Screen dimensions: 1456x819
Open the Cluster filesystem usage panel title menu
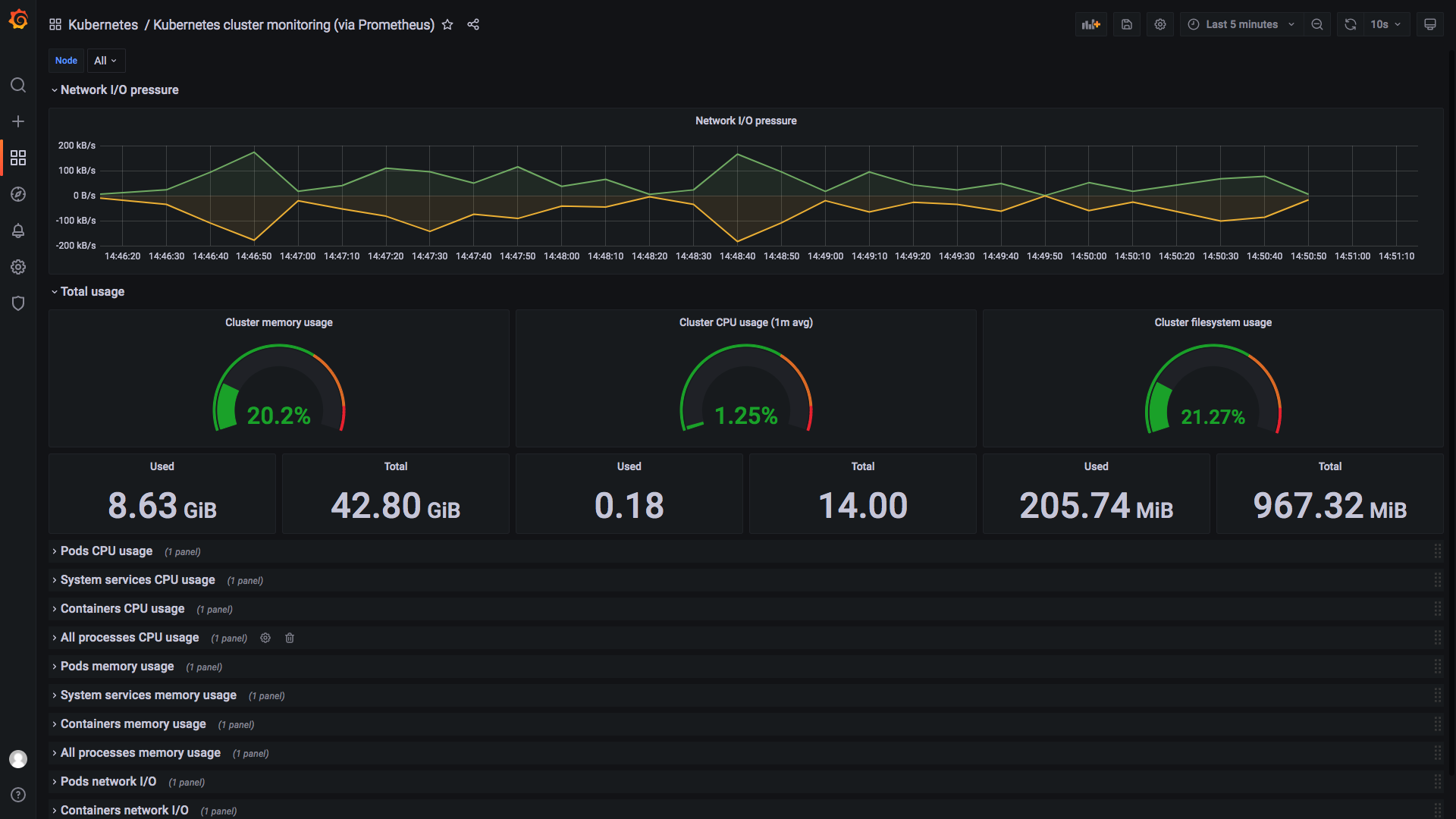(x=1213, y=322)
